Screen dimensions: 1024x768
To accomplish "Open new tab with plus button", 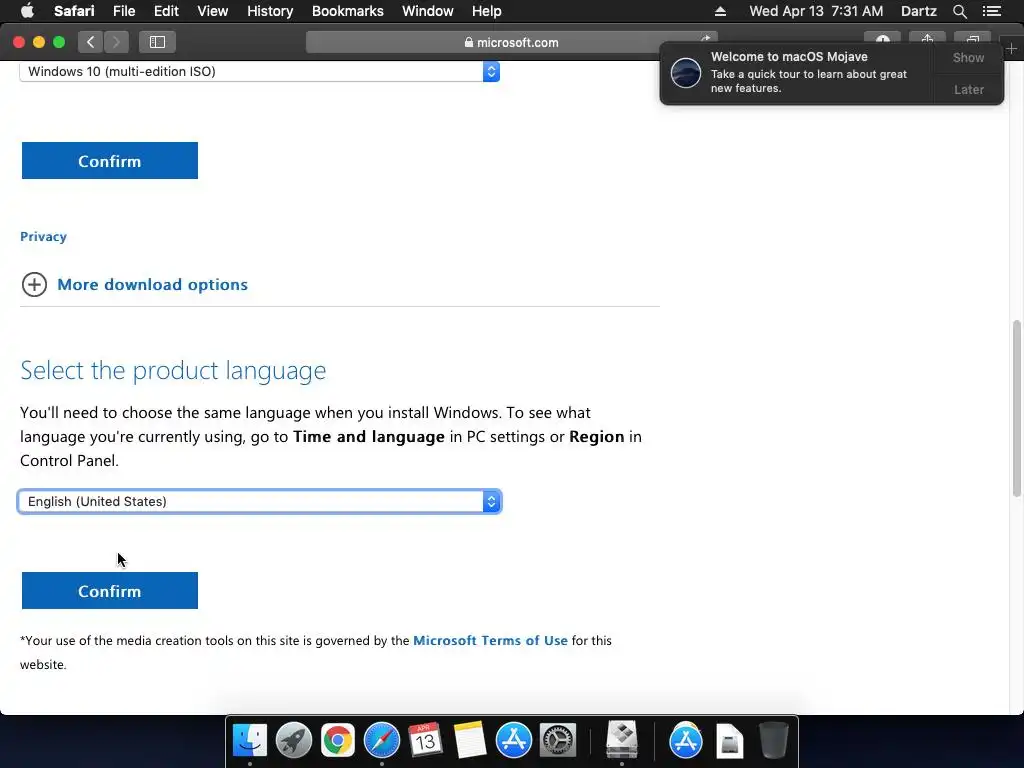I will [x=1012, y=49].
